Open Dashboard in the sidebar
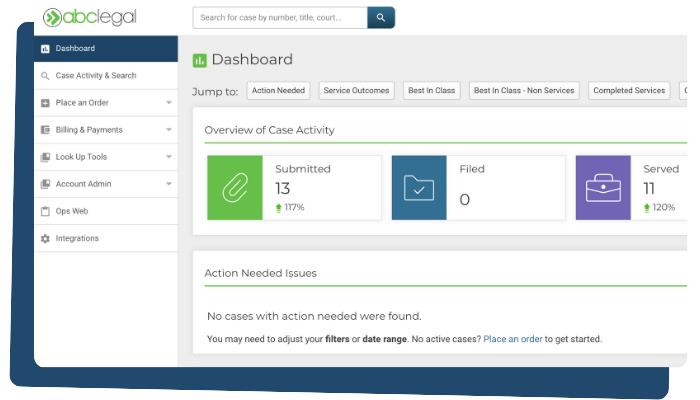 (106, 49)
